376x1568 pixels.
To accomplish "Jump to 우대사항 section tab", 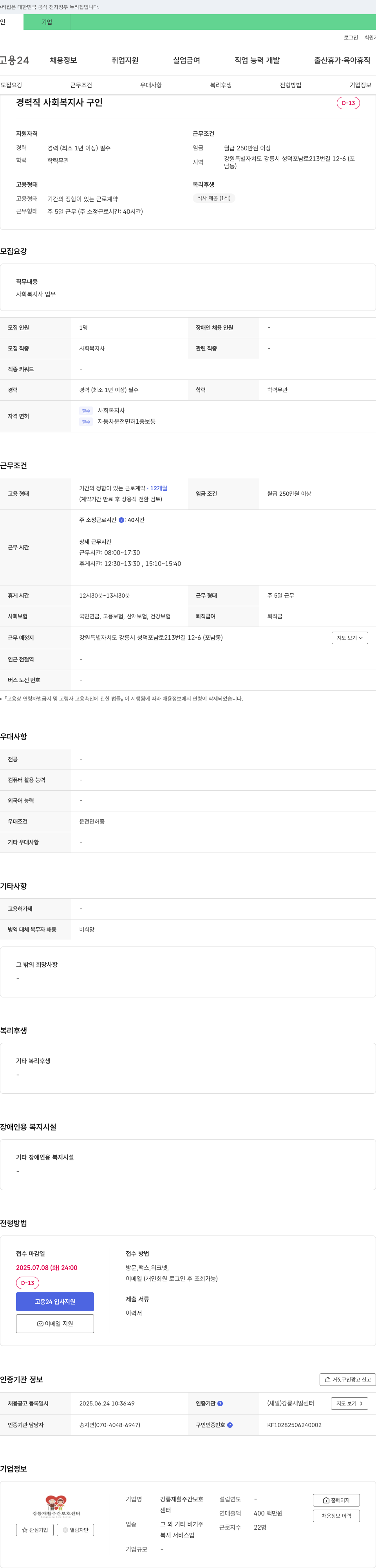I will 151,85.
